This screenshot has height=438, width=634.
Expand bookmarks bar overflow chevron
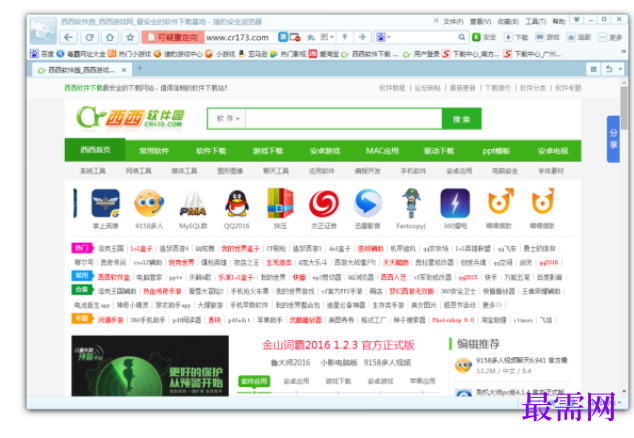point(623,52)
